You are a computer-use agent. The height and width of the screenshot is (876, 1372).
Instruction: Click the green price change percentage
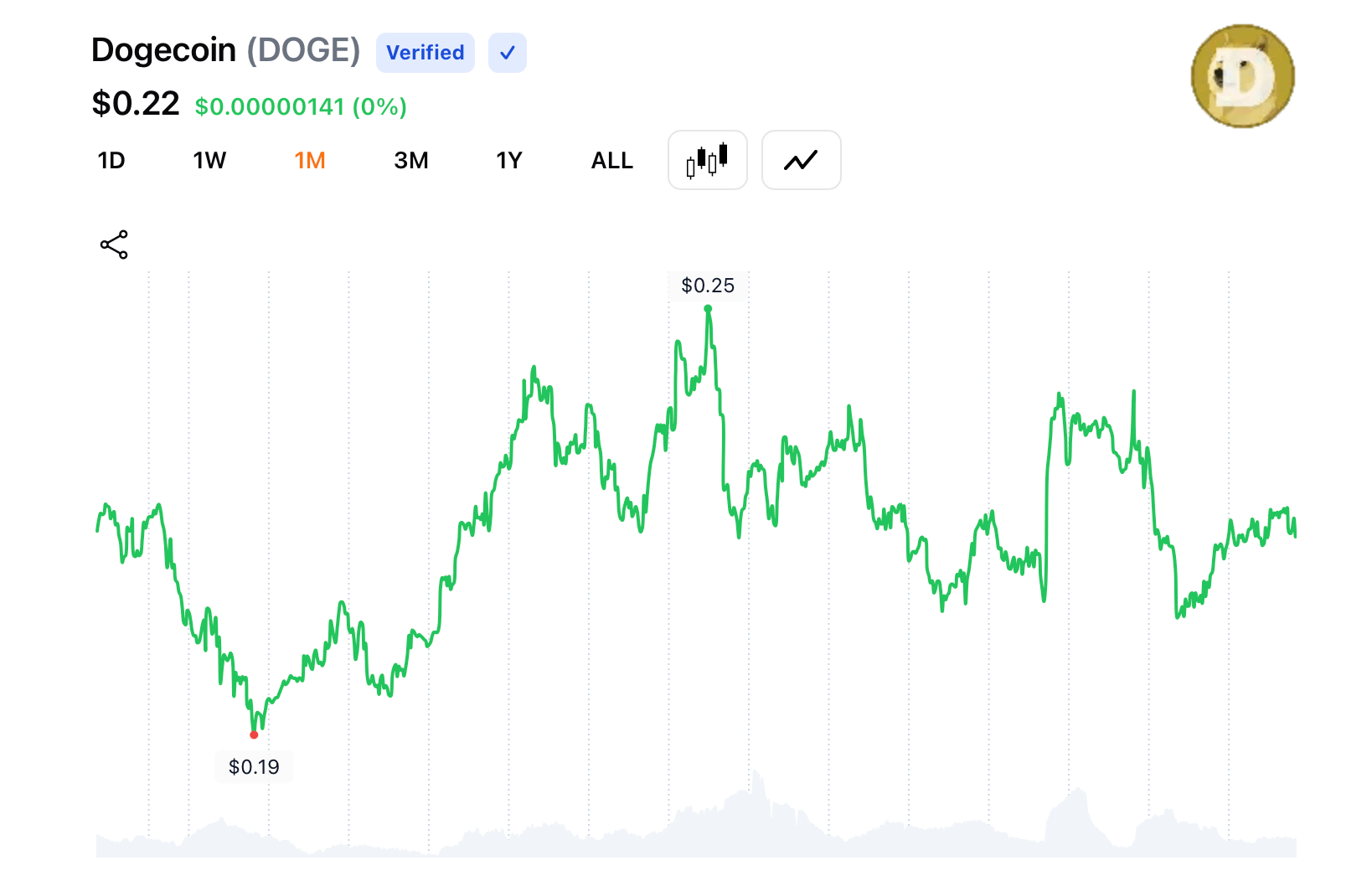(301, 107)
